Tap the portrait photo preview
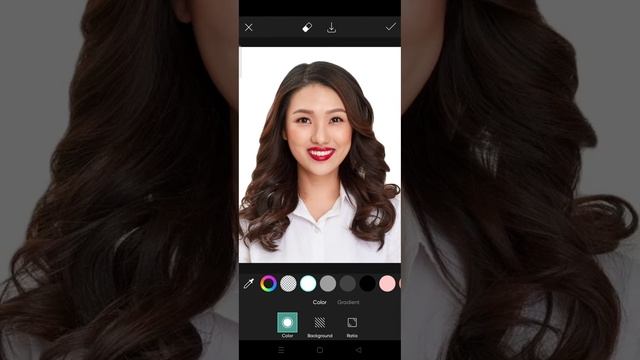Viewport: 640px width, 360px height. (x=320, y=155)
